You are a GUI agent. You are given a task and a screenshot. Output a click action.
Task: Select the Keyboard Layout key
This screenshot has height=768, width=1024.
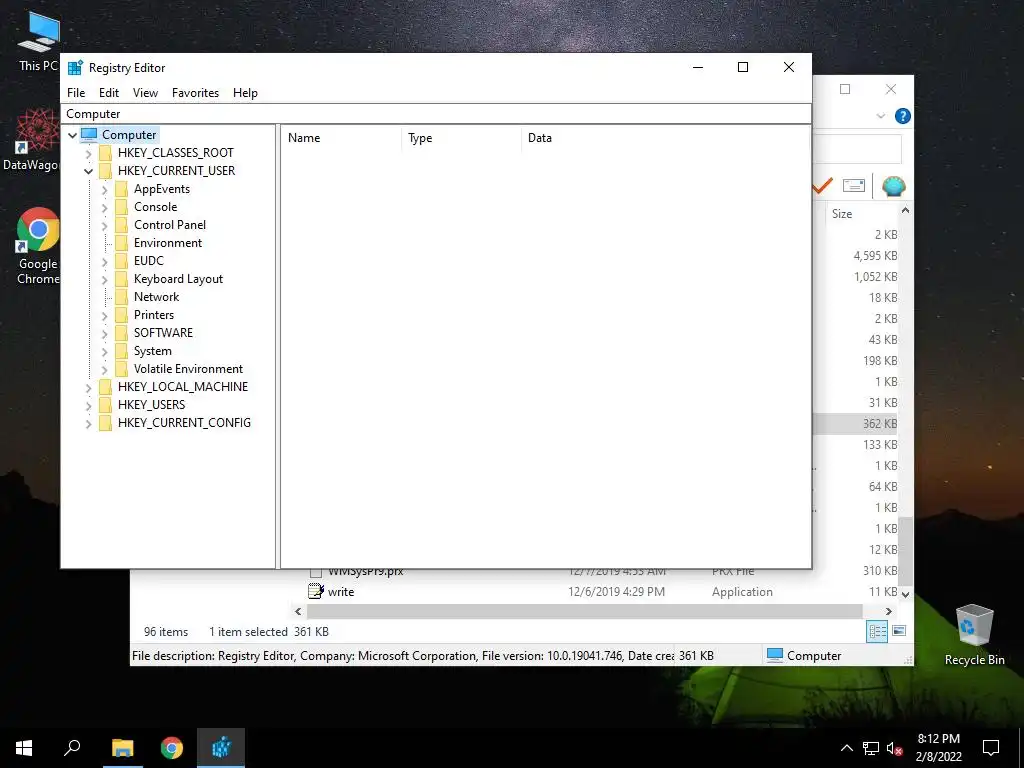pos(178,279)
